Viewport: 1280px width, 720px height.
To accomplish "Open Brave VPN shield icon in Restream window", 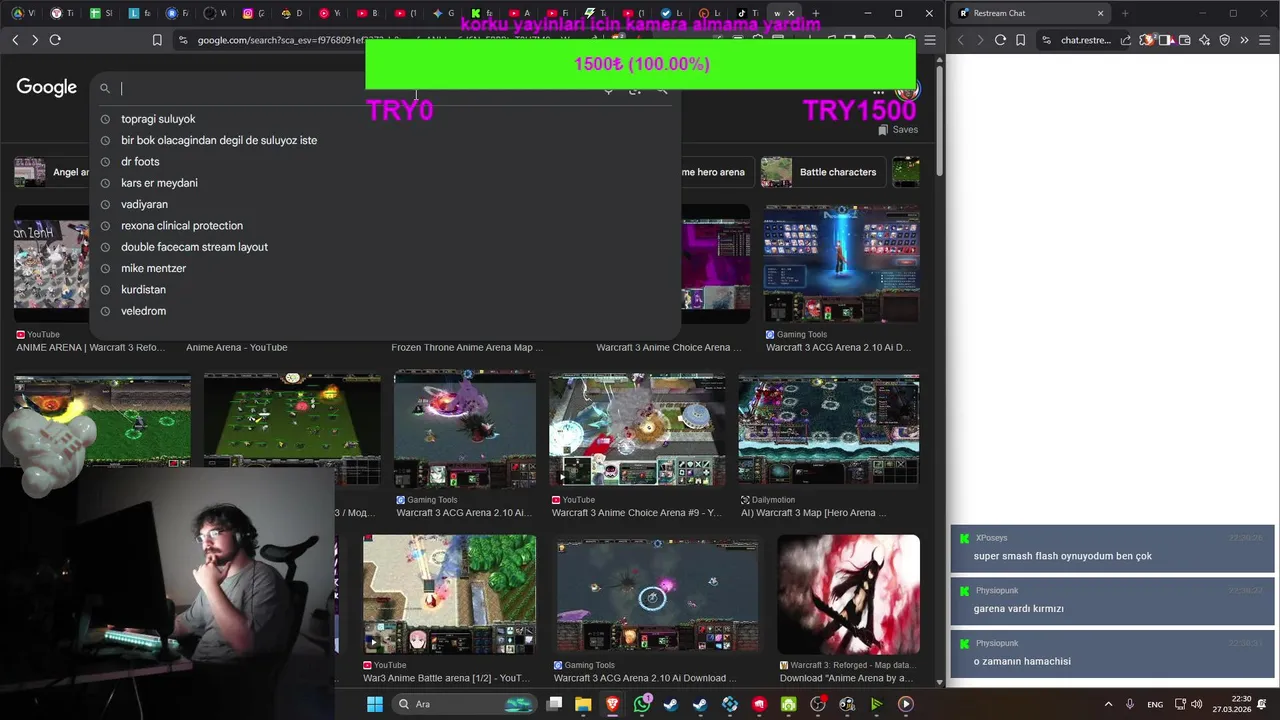I will click(x=1225, y=40).
